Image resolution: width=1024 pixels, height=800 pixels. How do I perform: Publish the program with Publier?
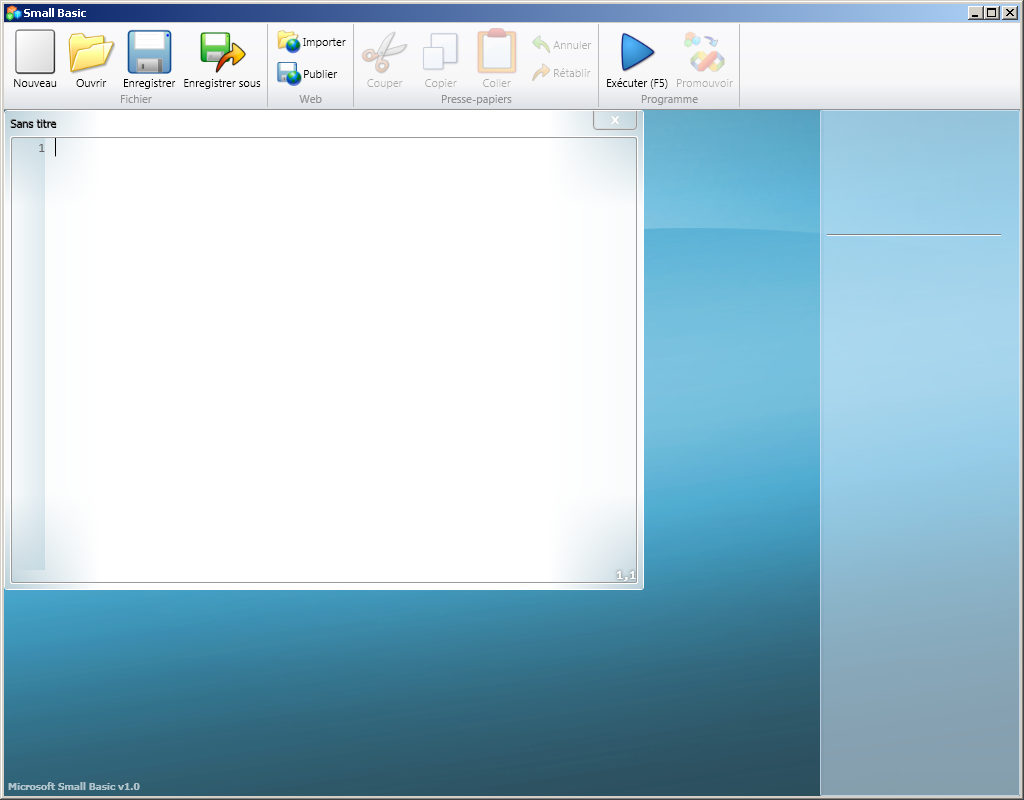308,74
